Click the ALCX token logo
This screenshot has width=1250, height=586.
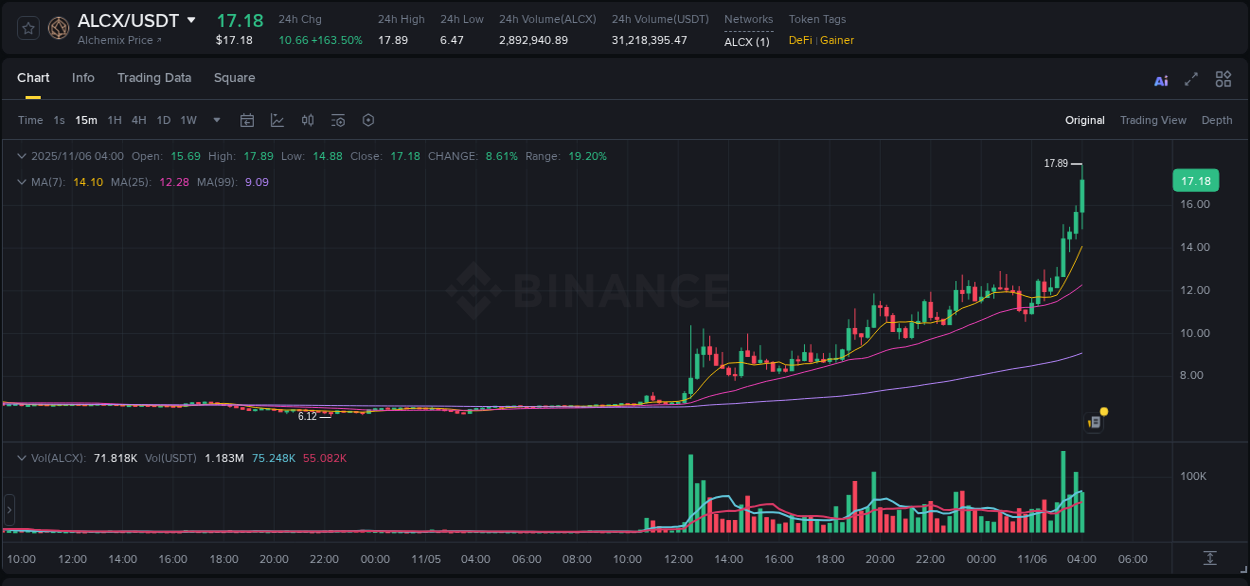click(58, 27)
